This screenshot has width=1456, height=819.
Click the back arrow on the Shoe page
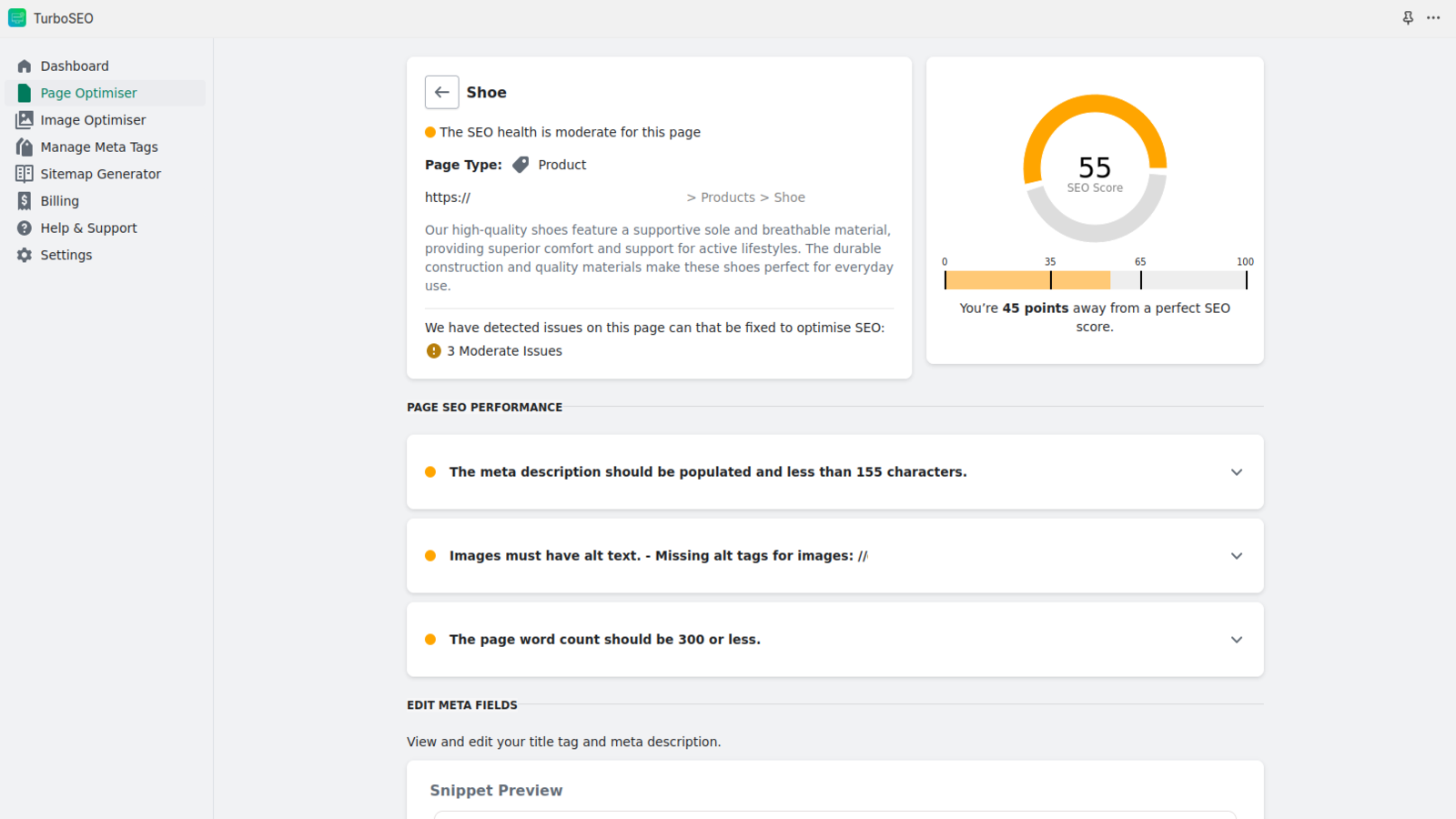[x=441, y=92]
